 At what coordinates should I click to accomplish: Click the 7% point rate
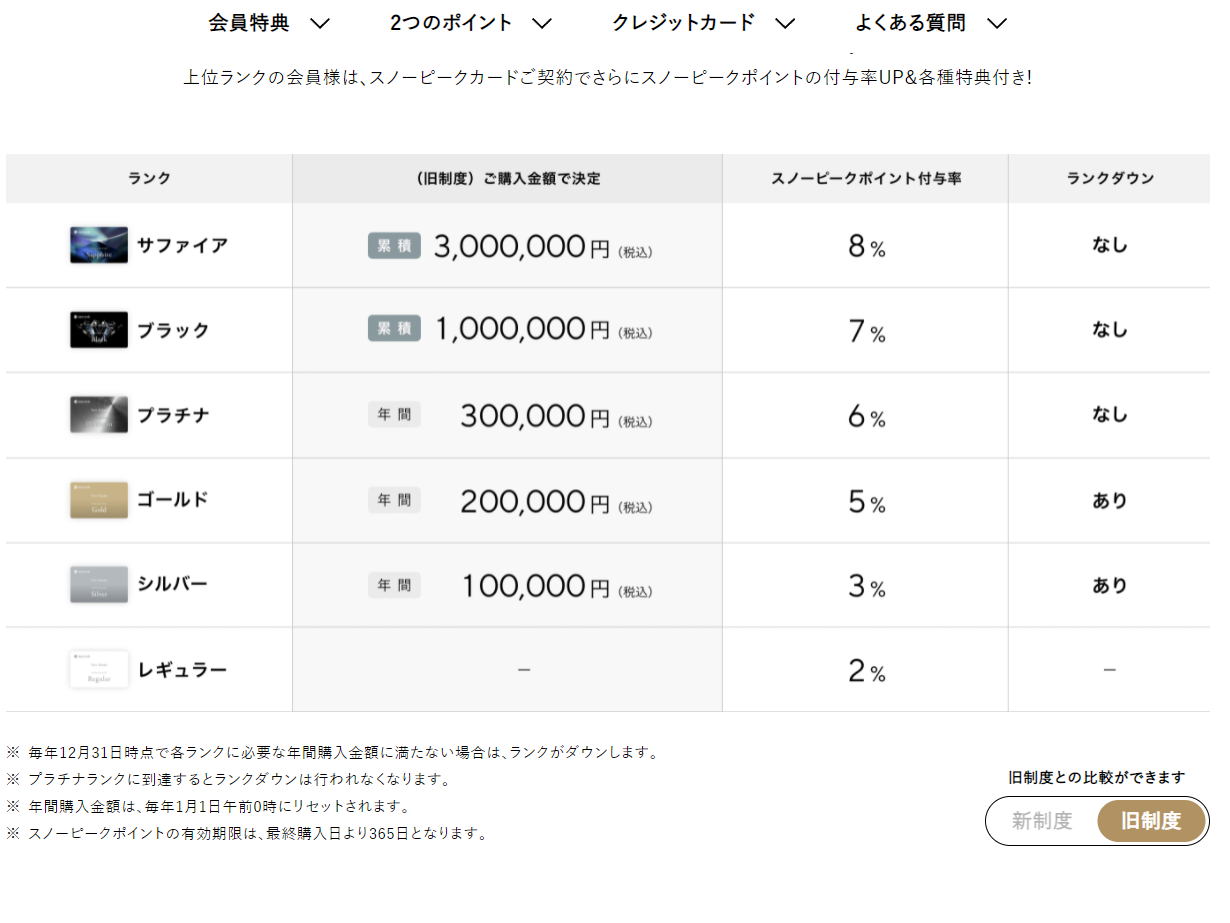pos(866,332)
